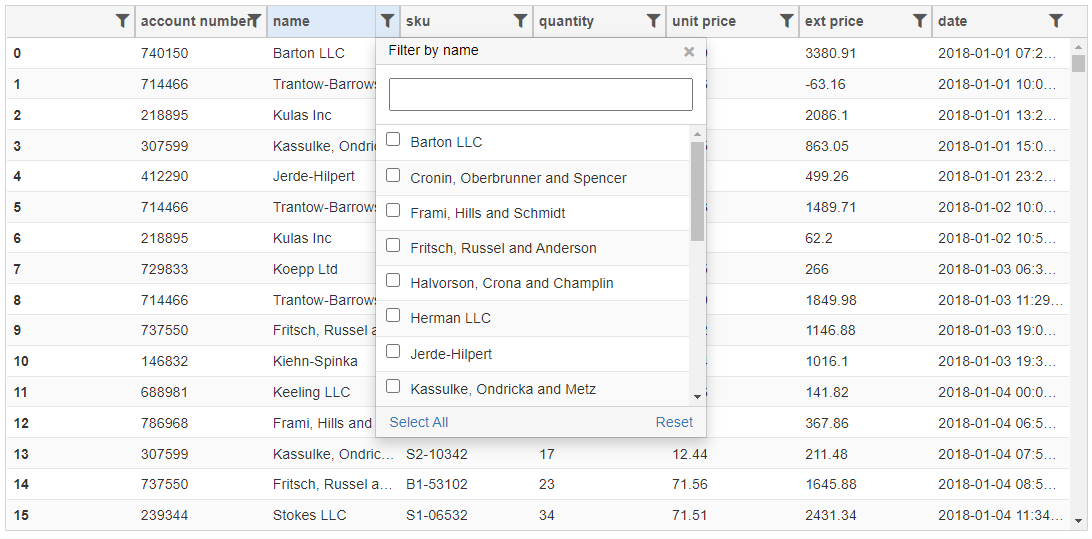The image size is (1092, 539).
Task: Close the Filter by name popup
Action: pos(689,52)
